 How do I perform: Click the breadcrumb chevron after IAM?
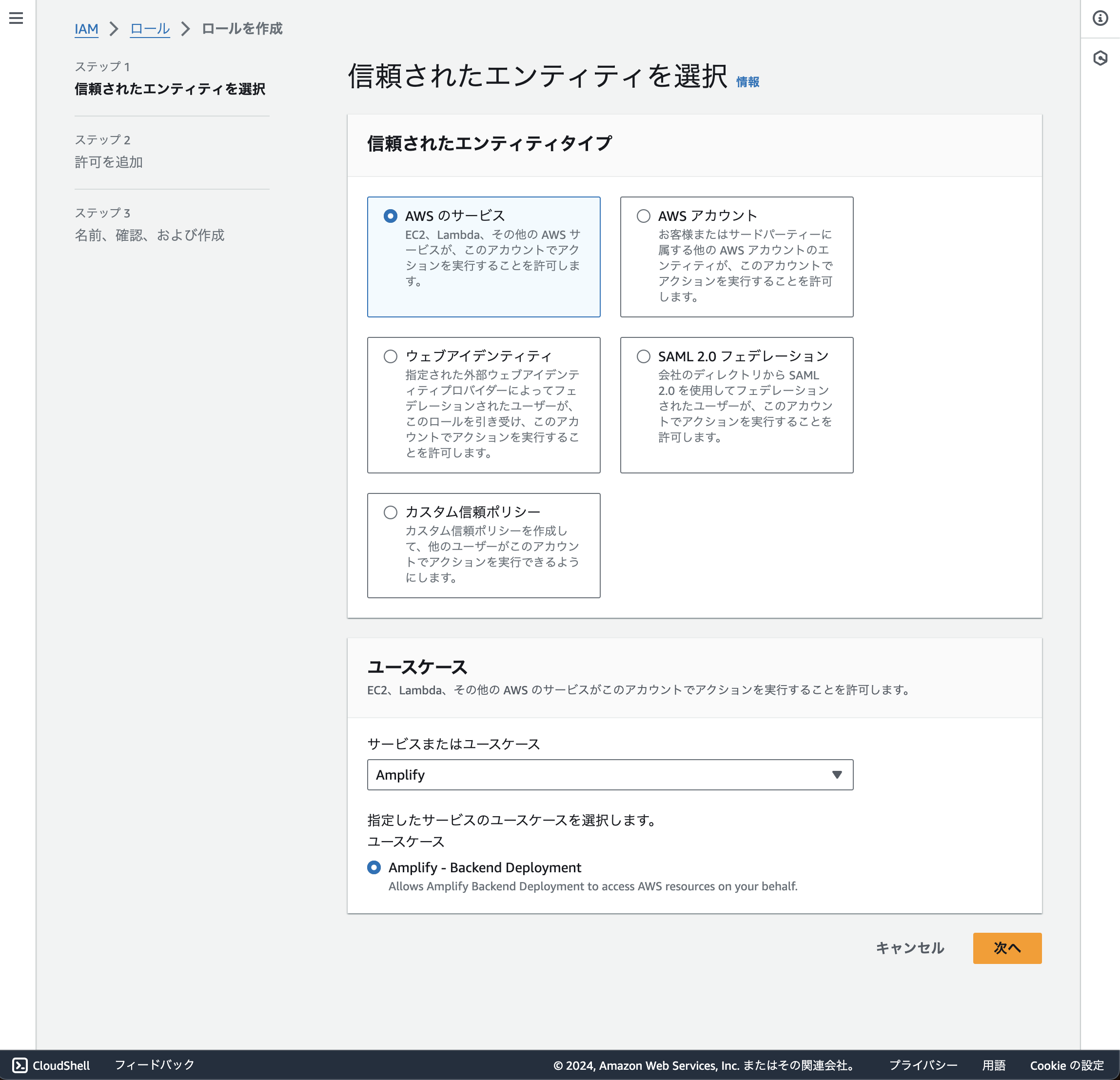pyautogui.click(x=114, y=29)
